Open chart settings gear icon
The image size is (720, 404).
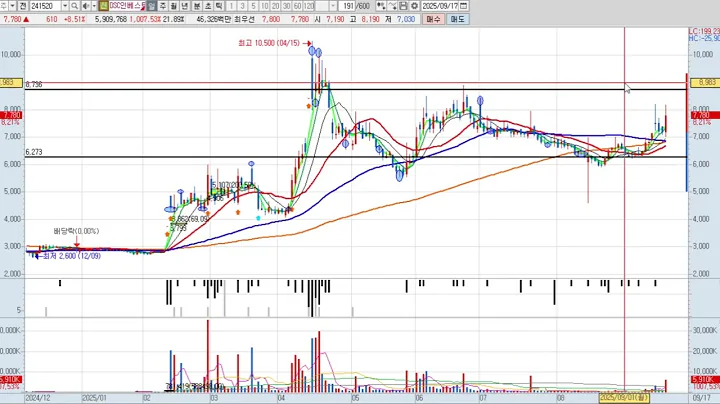point(414,6)
